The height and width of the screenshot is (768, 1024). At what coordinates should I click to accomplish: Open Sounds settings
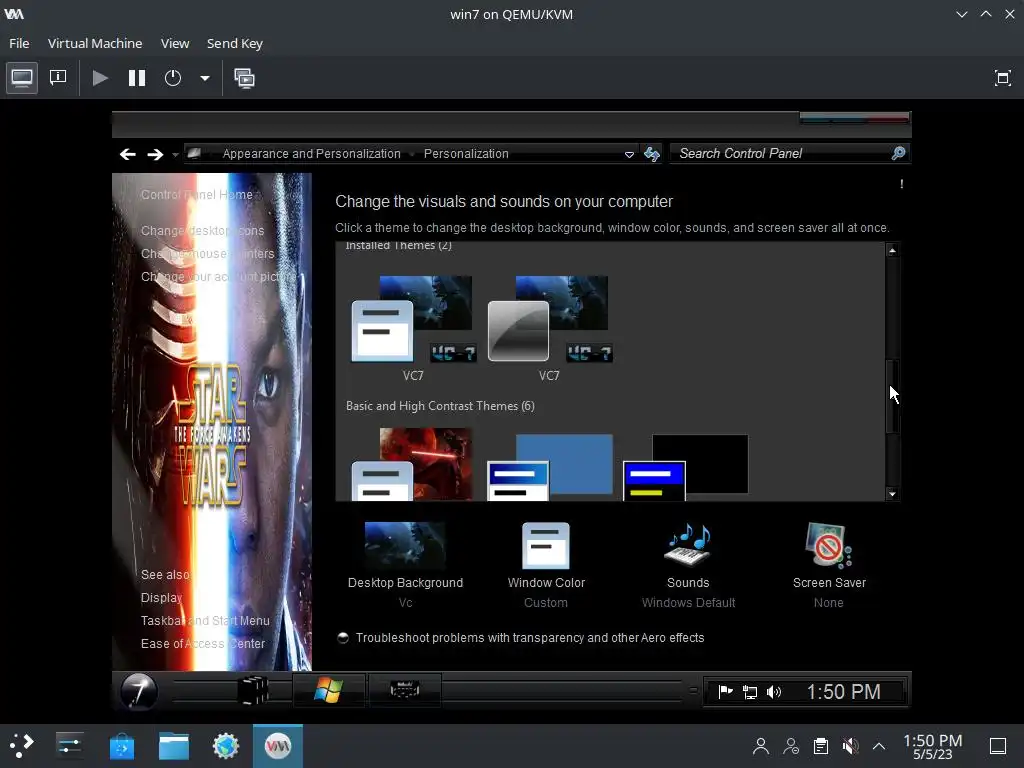(x=688, y=565)
